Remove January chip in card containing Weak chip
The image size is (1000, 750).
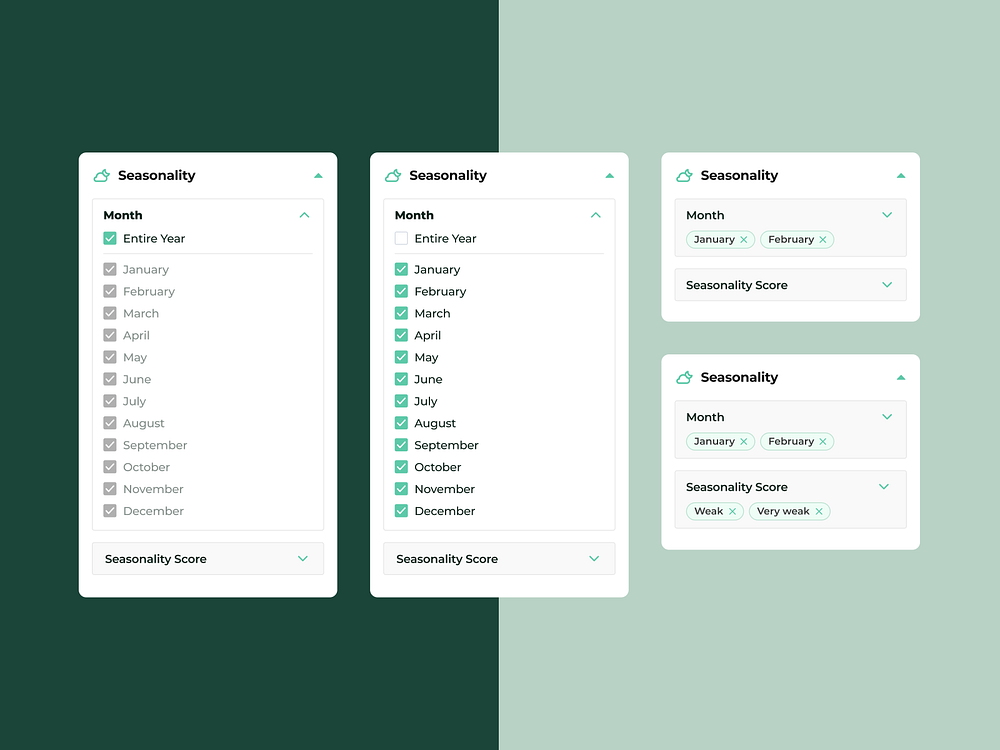(x=744, y=441)
